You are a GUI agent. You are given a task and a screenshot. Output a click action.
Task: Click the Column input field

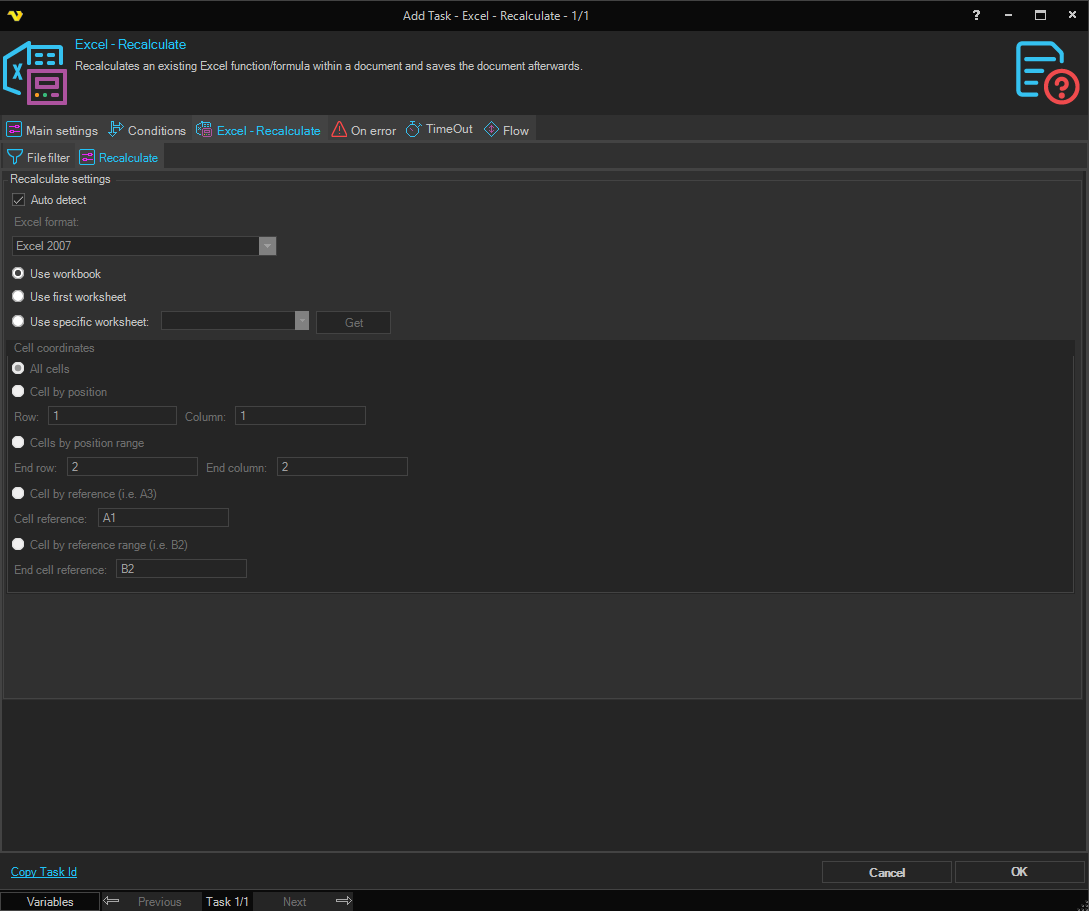click(300, 416)
